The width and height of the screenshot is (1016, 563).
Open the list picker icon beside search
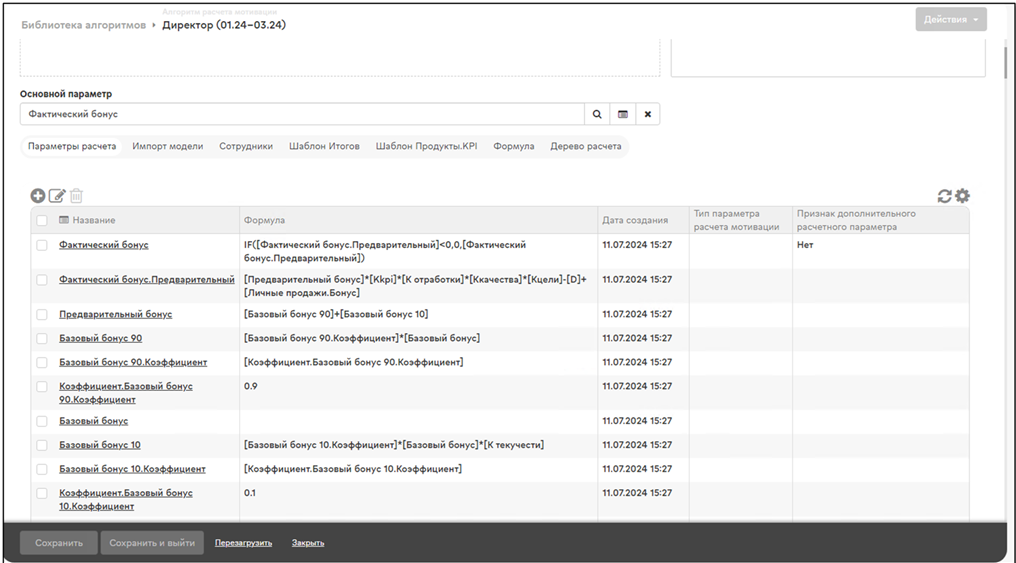622,115
